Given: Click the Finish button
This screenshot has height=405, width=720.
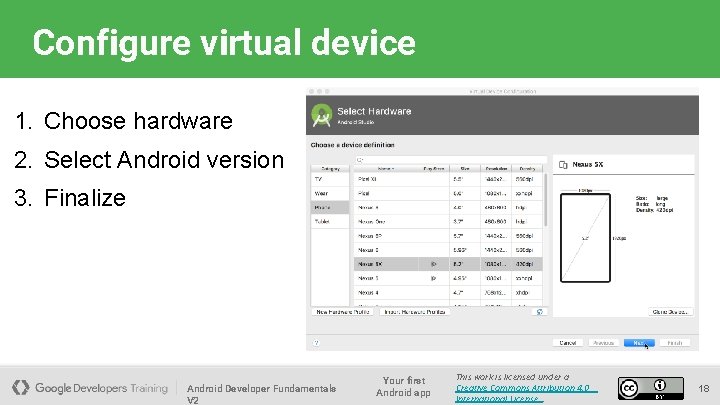Looking at the screenshot, I should click(x=675, y=343).
